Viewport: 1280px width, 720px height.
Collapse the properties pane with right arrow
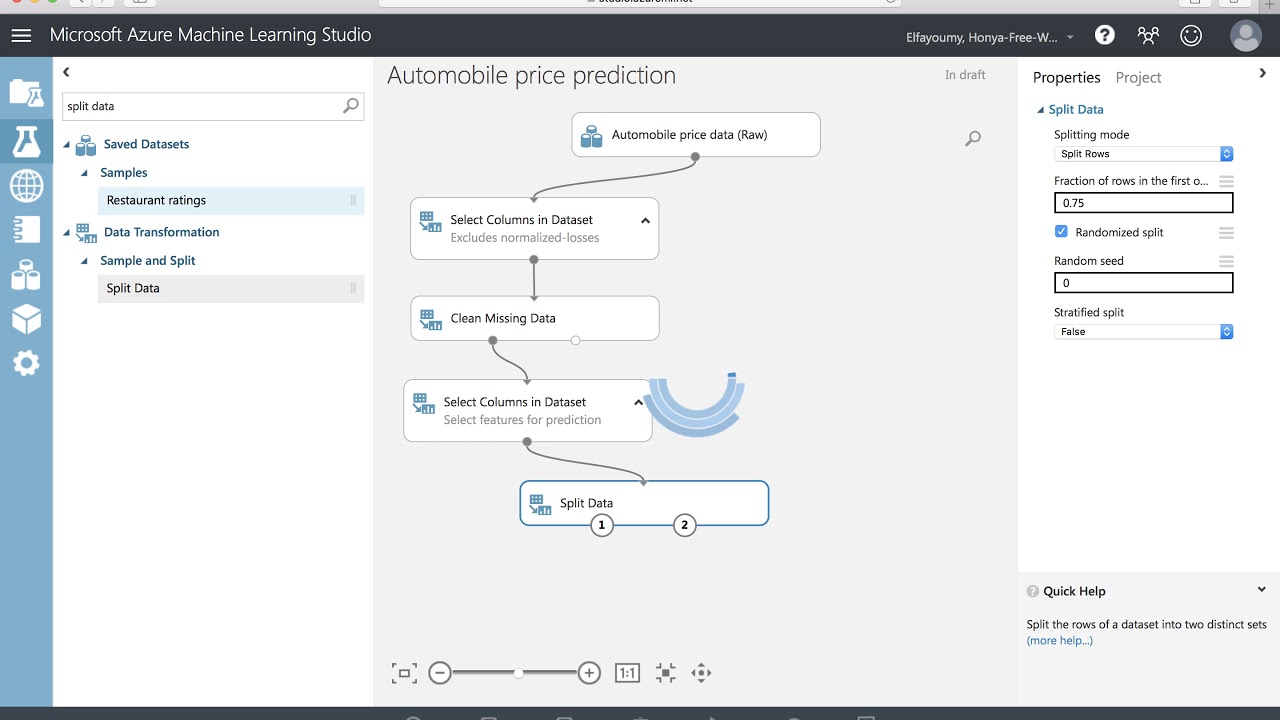point(1262,73)
